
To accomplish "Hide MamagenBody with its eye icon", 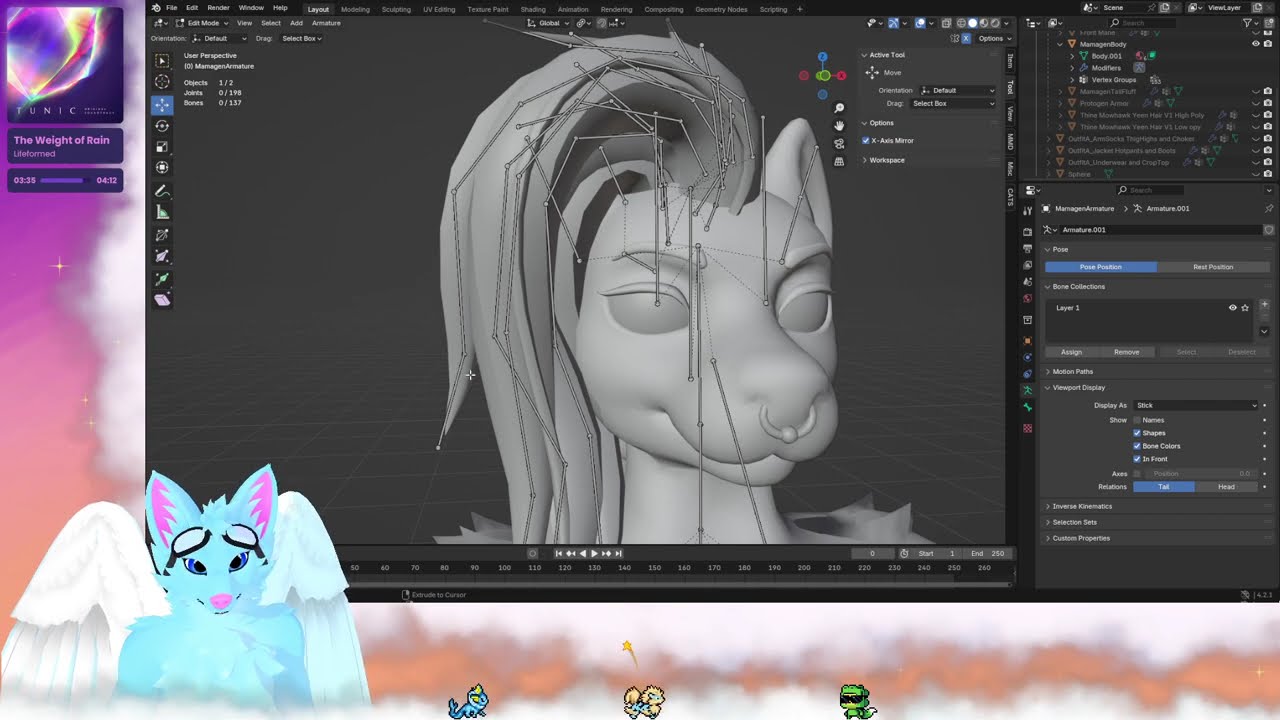I will [x=1256, y=44].
